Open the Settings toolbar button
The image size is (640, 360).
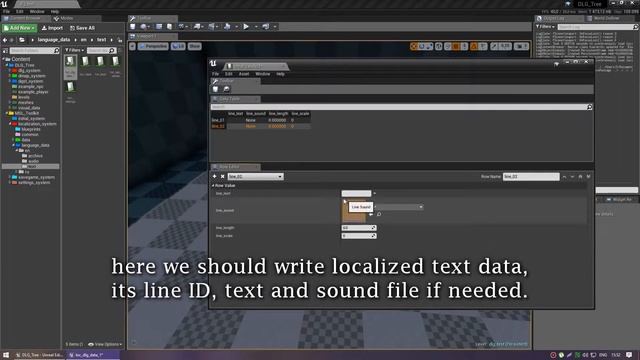coord(181,27)
